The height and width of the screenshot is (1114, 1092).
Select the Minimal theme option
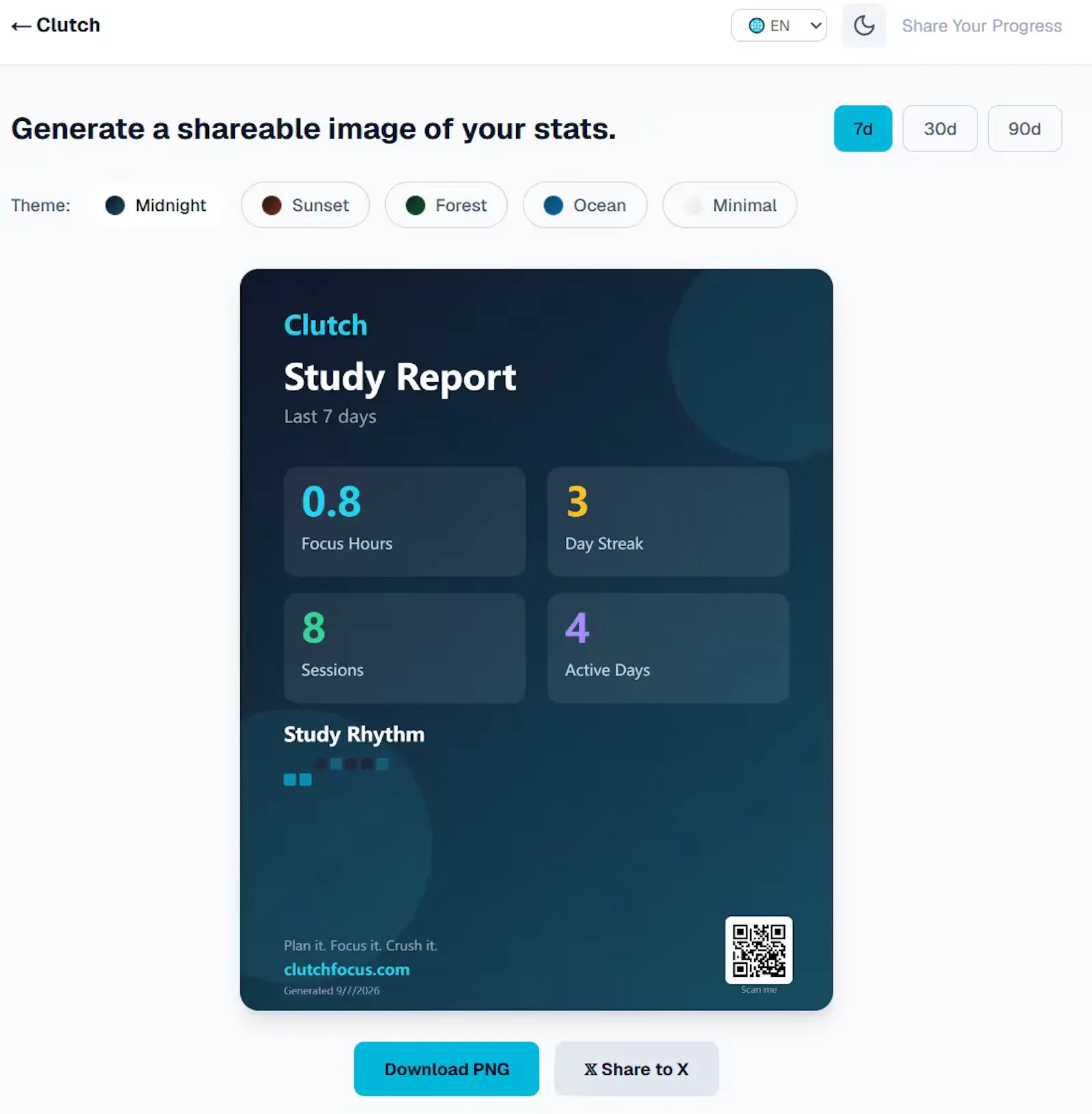click(730, 205)
